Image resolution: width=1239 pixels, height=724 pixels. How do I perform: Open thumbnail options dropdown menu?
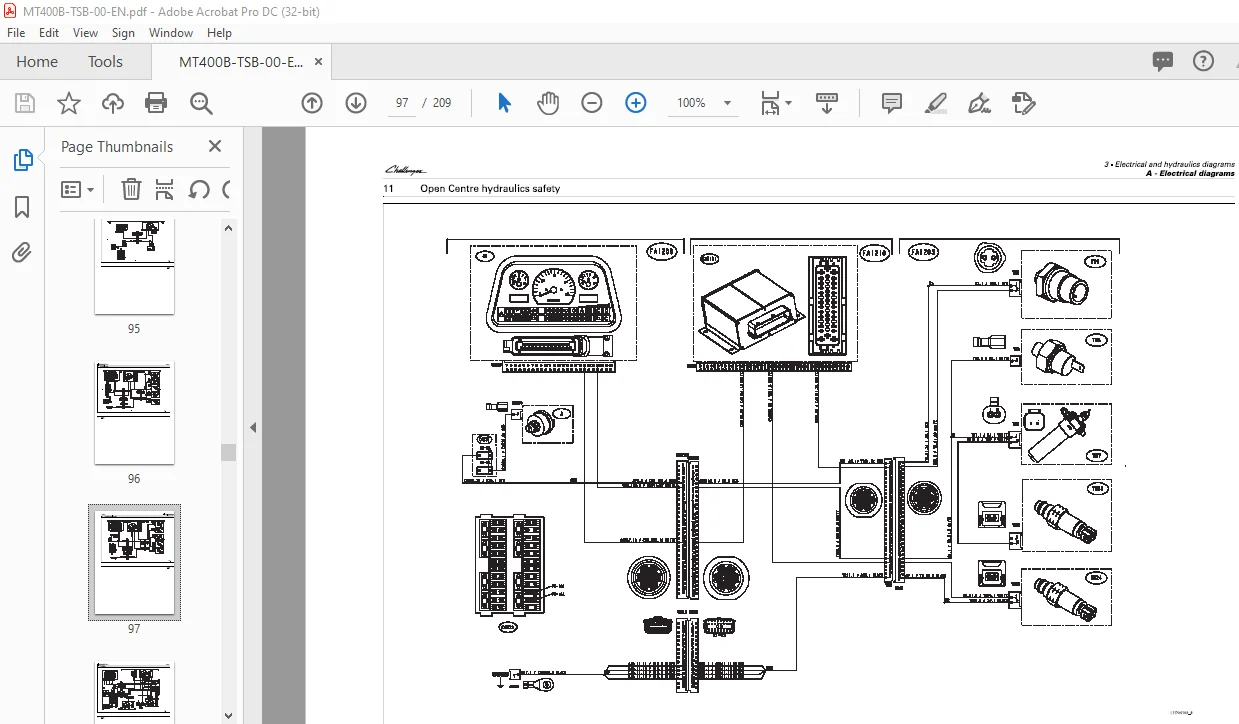78,189
